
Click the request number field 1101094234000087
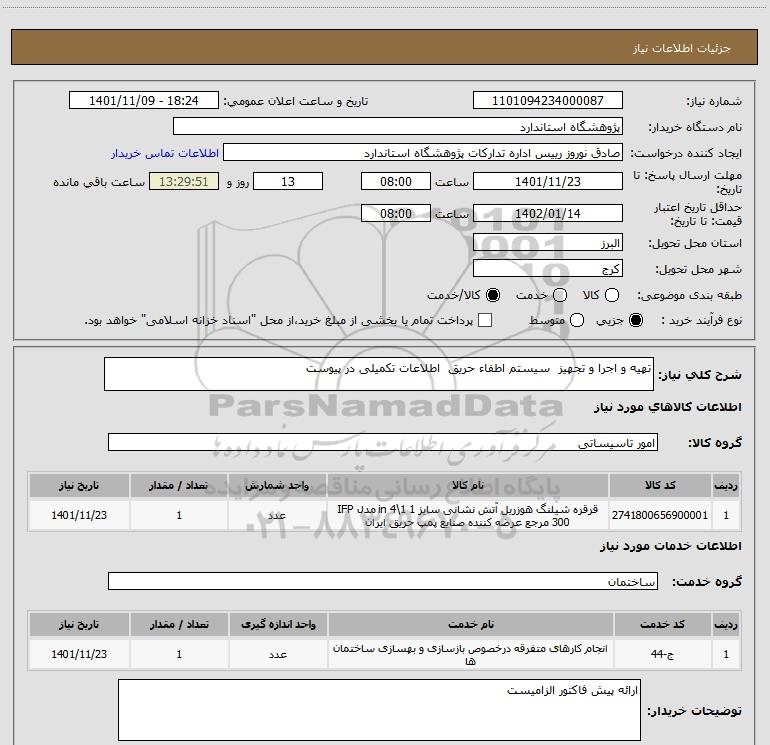point(548,100)
